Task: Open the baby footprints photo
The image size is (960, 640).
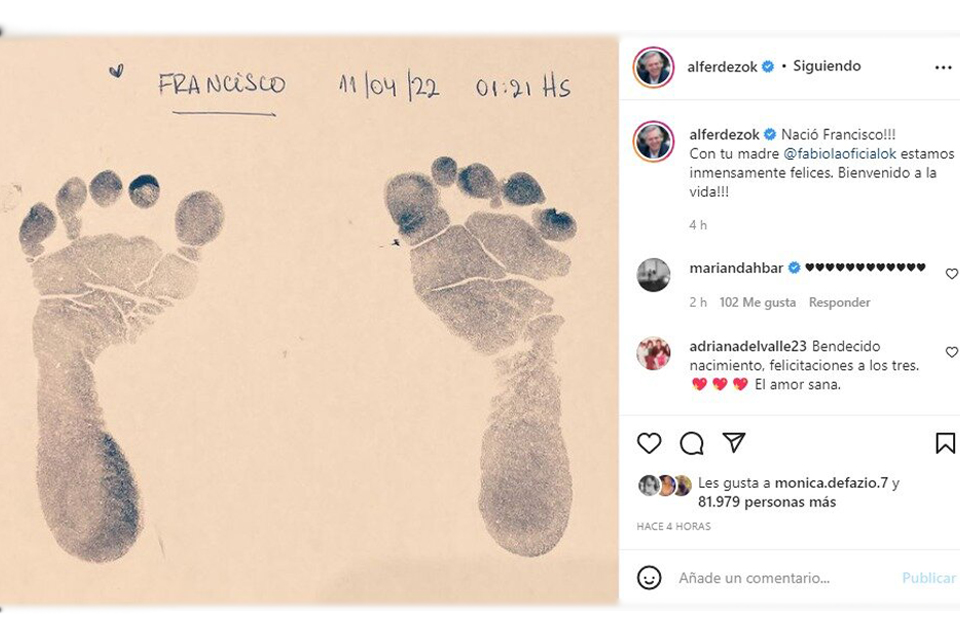Action: (309, 322)
